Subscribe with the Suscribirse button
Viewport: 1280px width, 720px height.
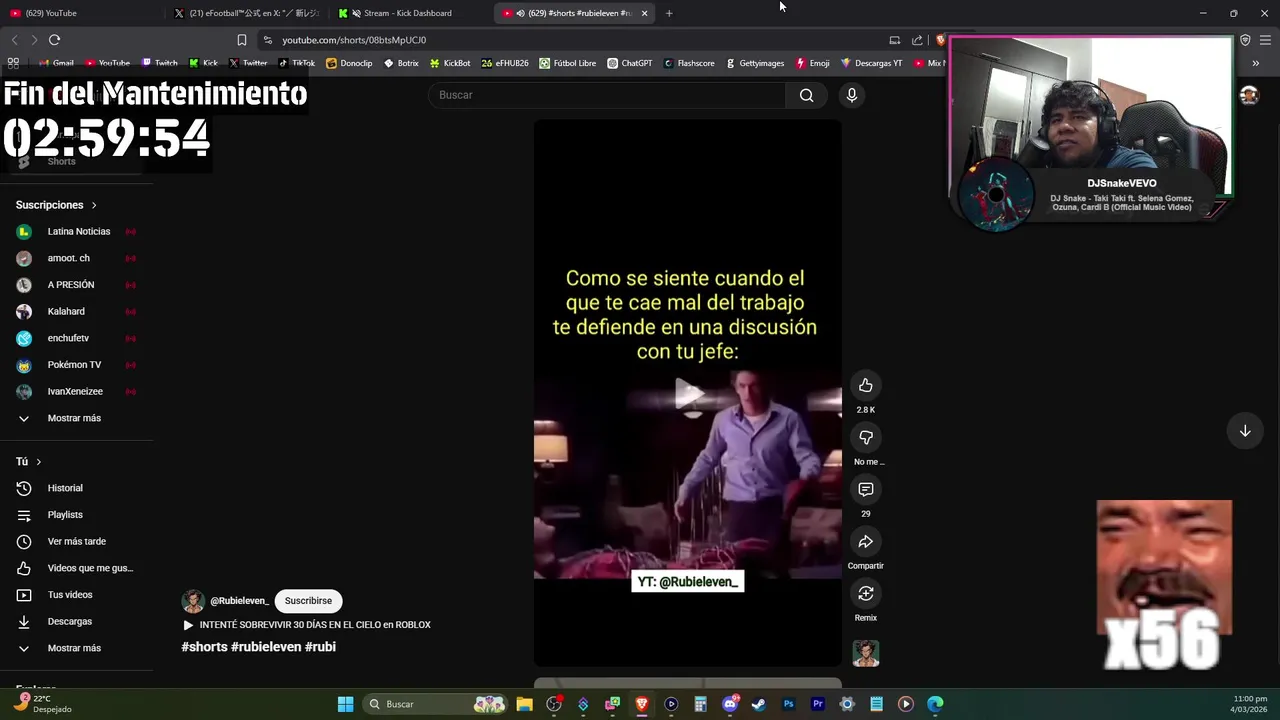[x=308, y=601]
